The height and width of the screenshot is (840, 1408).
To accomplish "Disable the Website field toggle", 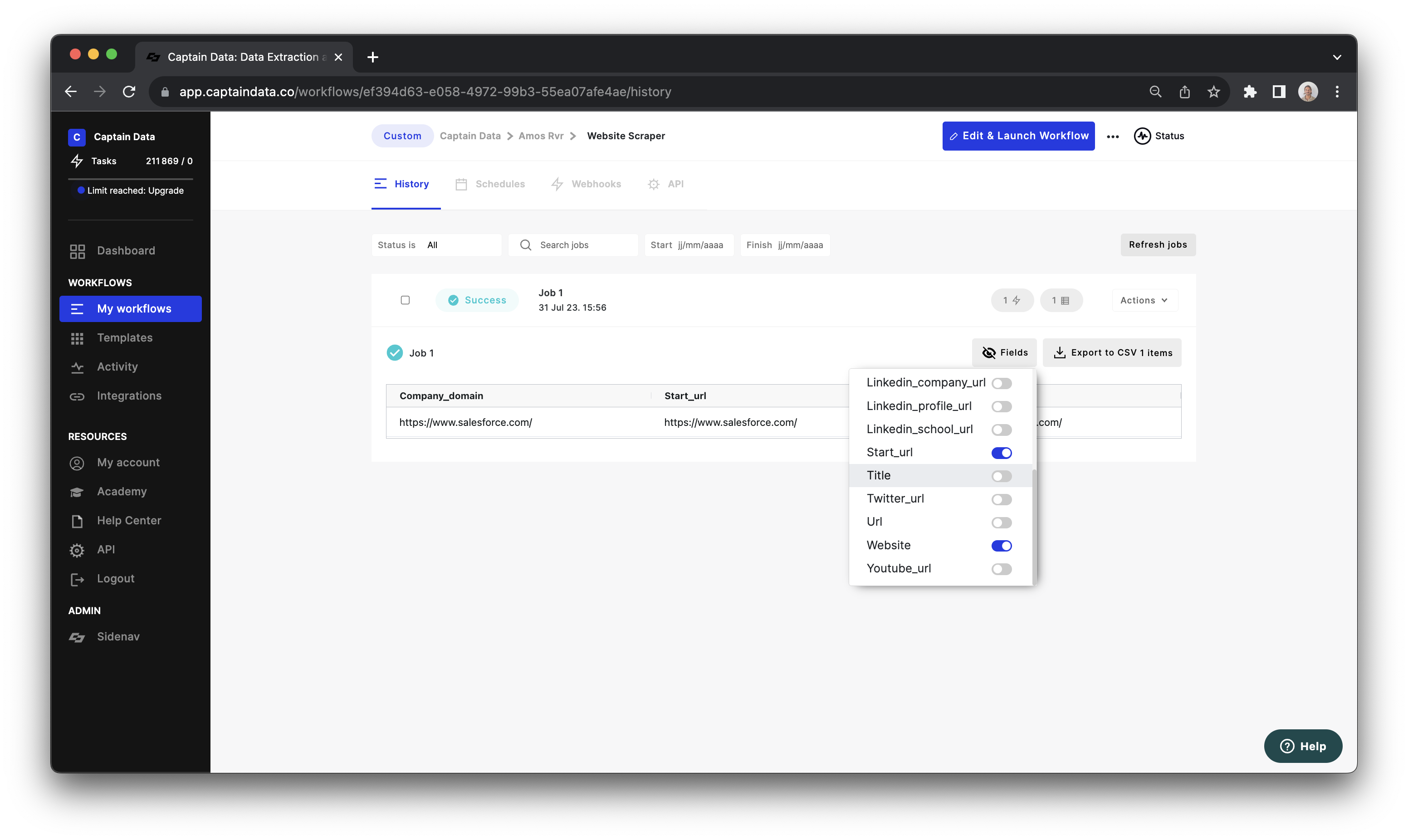I will (x=1001, y=546).
